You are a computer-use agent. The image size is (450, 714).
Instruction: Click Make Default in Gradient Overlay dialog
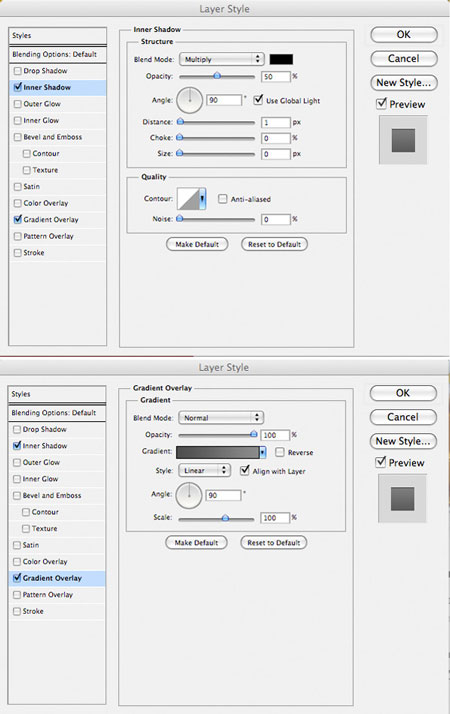(x=196, y=542)
